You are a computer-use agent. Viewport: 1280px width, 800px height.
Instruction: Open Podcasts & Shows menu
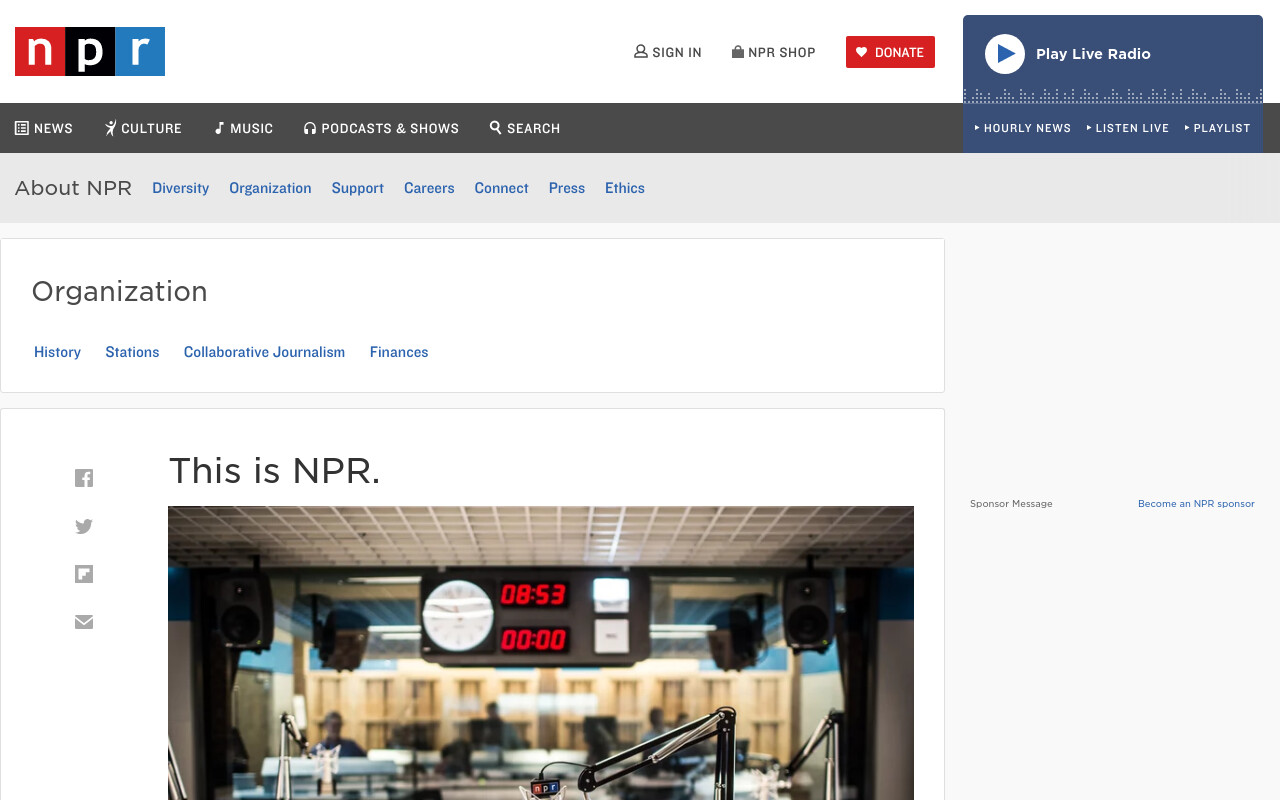click(381, 128)
